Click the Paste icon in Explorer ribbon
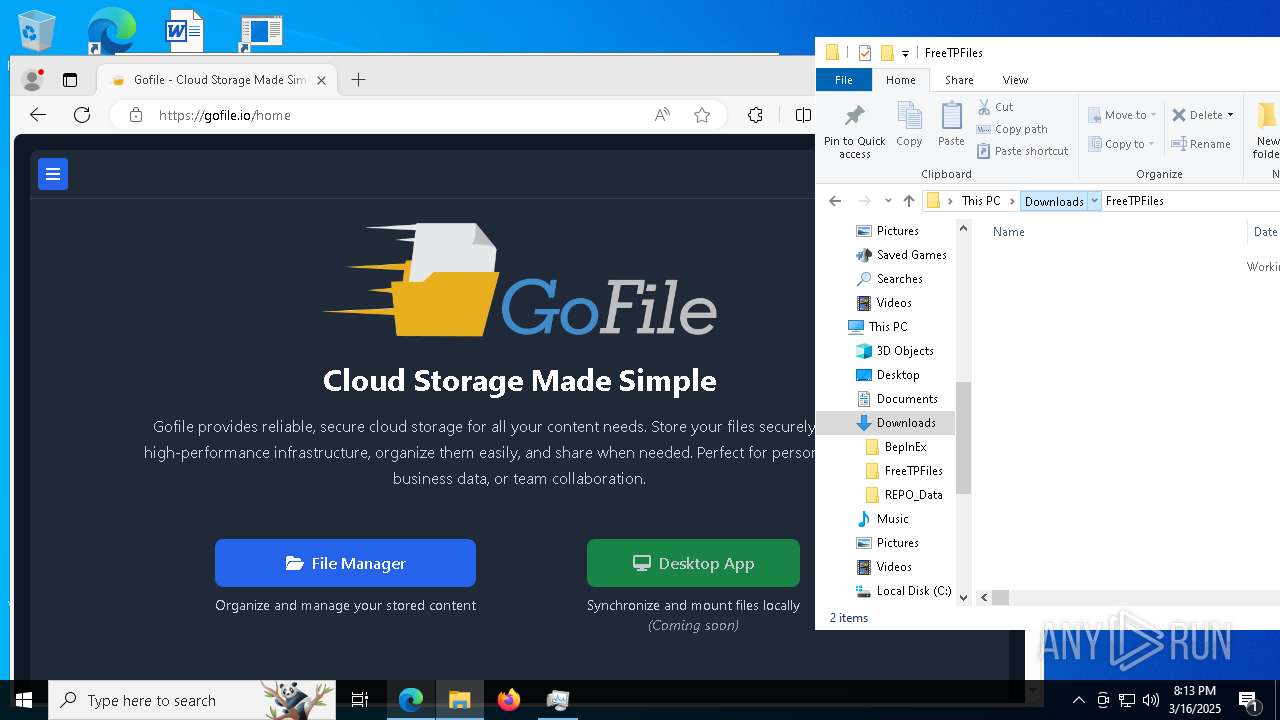Viewport: 1280px width, 720px height. click(951, 125)
